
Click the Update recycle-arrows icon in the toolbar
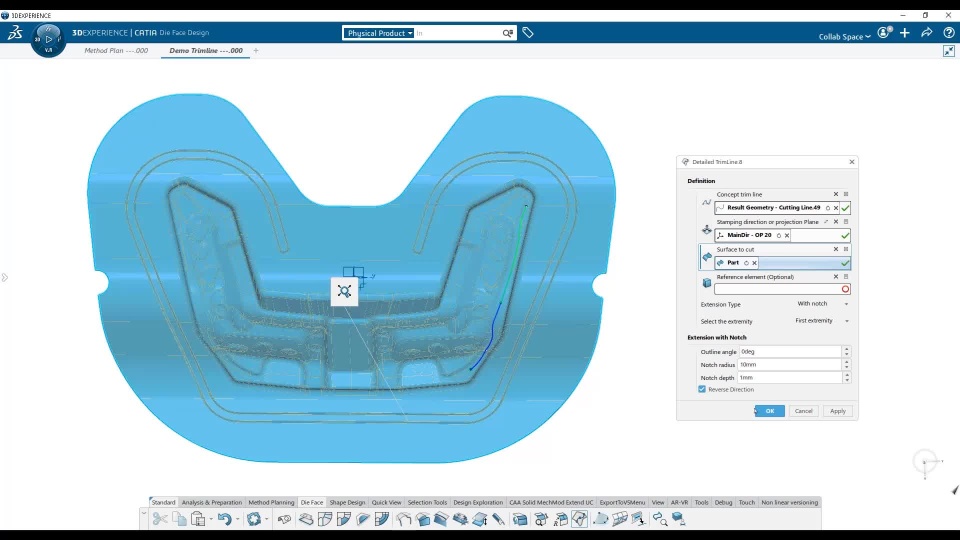(253, 519)
